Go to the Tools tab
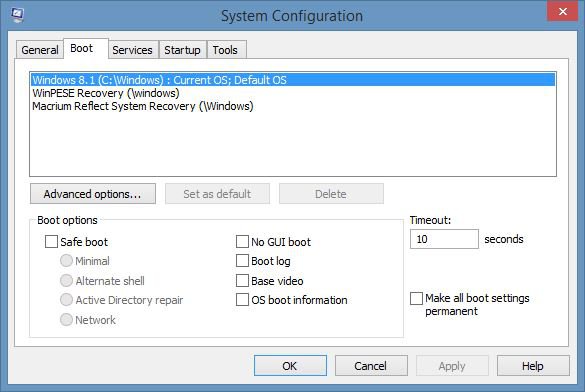Image resolution: width=585 pixels, height=392 pixels. point(225,50)
